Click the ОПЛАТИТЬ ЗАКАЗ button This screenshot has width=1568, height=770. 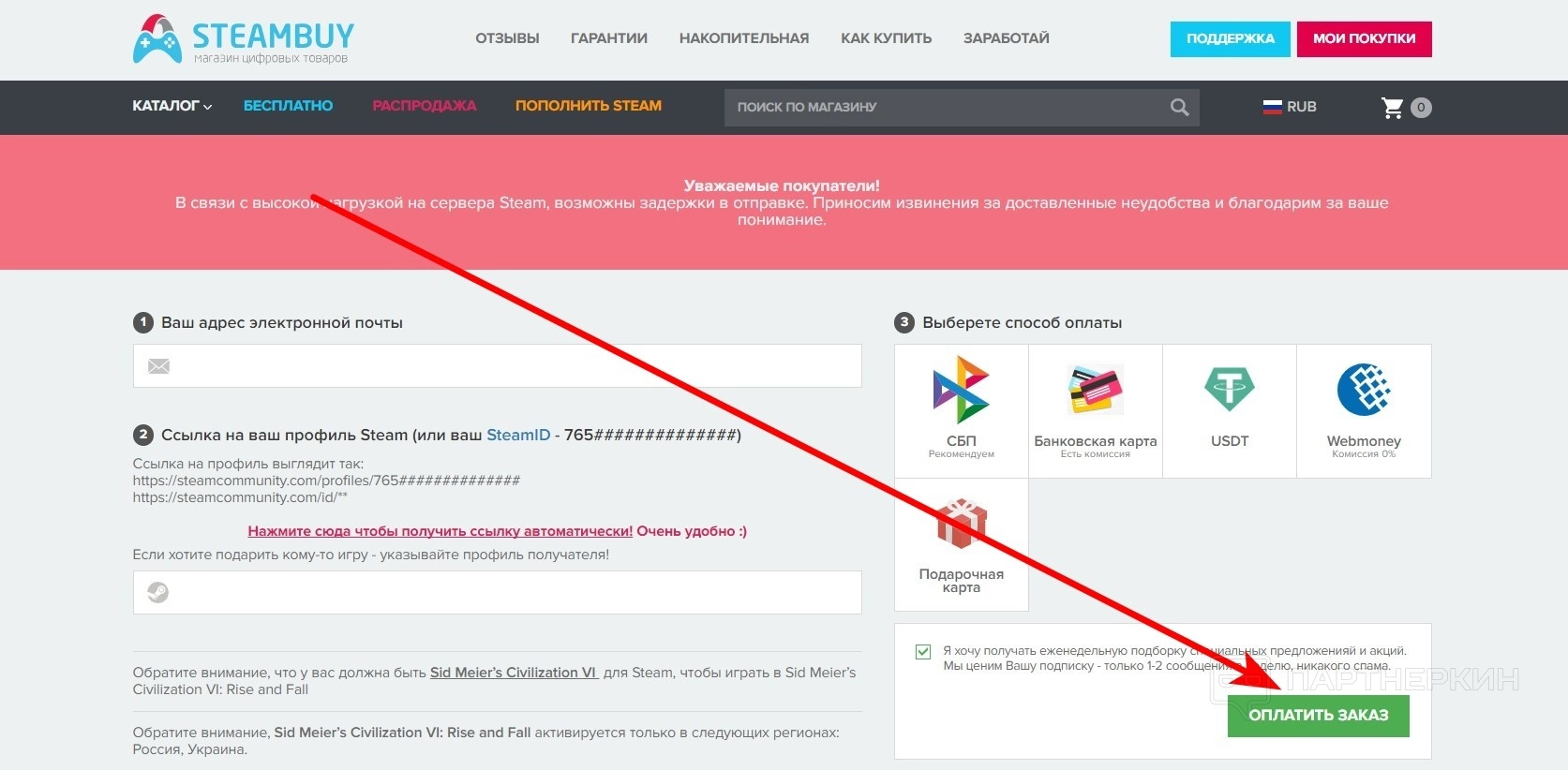(x=1318, y=716)
